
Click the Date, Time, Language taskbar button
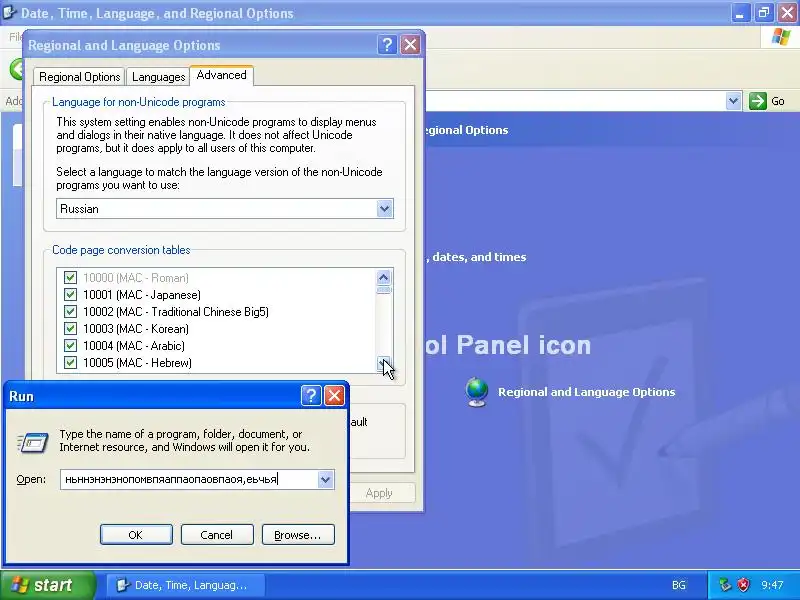[186, 585]
